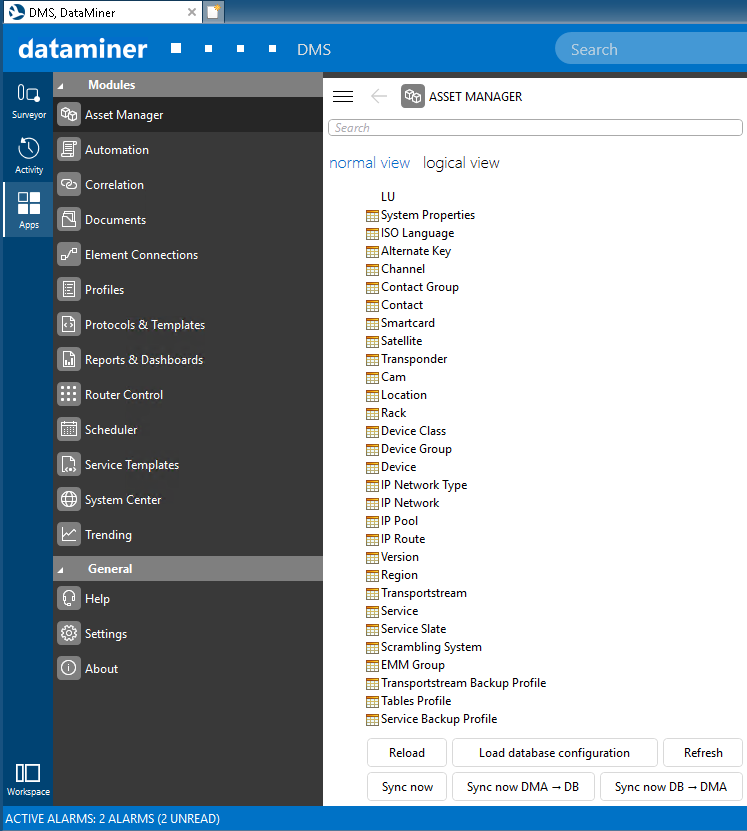The width and height of the screenshot is (747, 831).
Task: Switch to normal view tab
Action: [x=369, y=163]
